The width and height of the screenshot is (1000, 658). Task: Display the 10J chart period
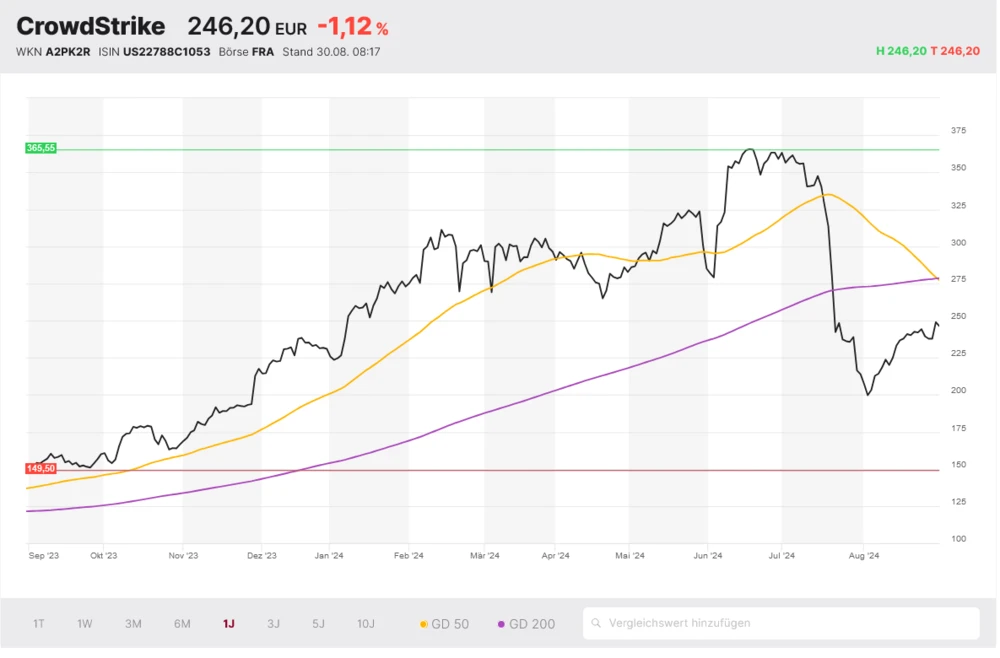point(366,624)
